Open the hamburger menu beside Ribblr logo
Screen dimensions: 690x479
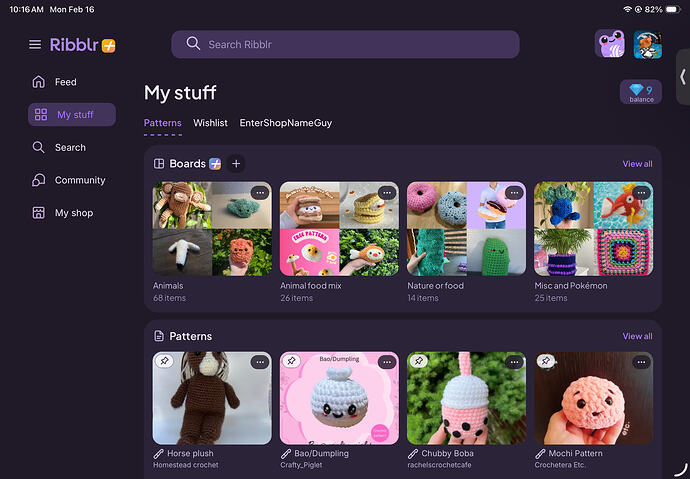(35, 45)
